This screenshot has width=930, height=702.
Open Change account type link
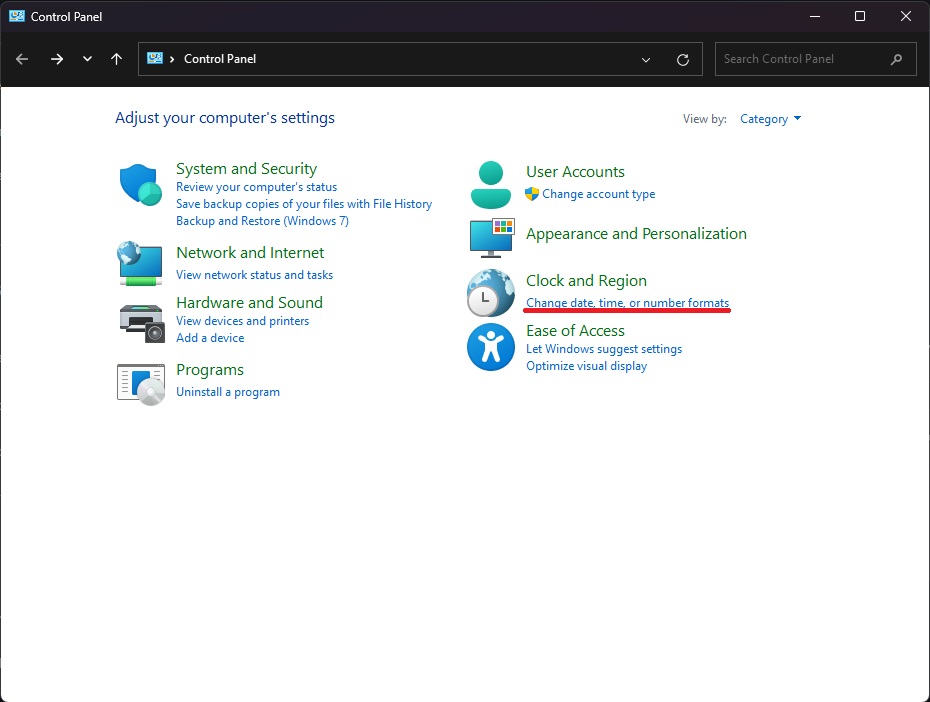(x=598, y=194)
